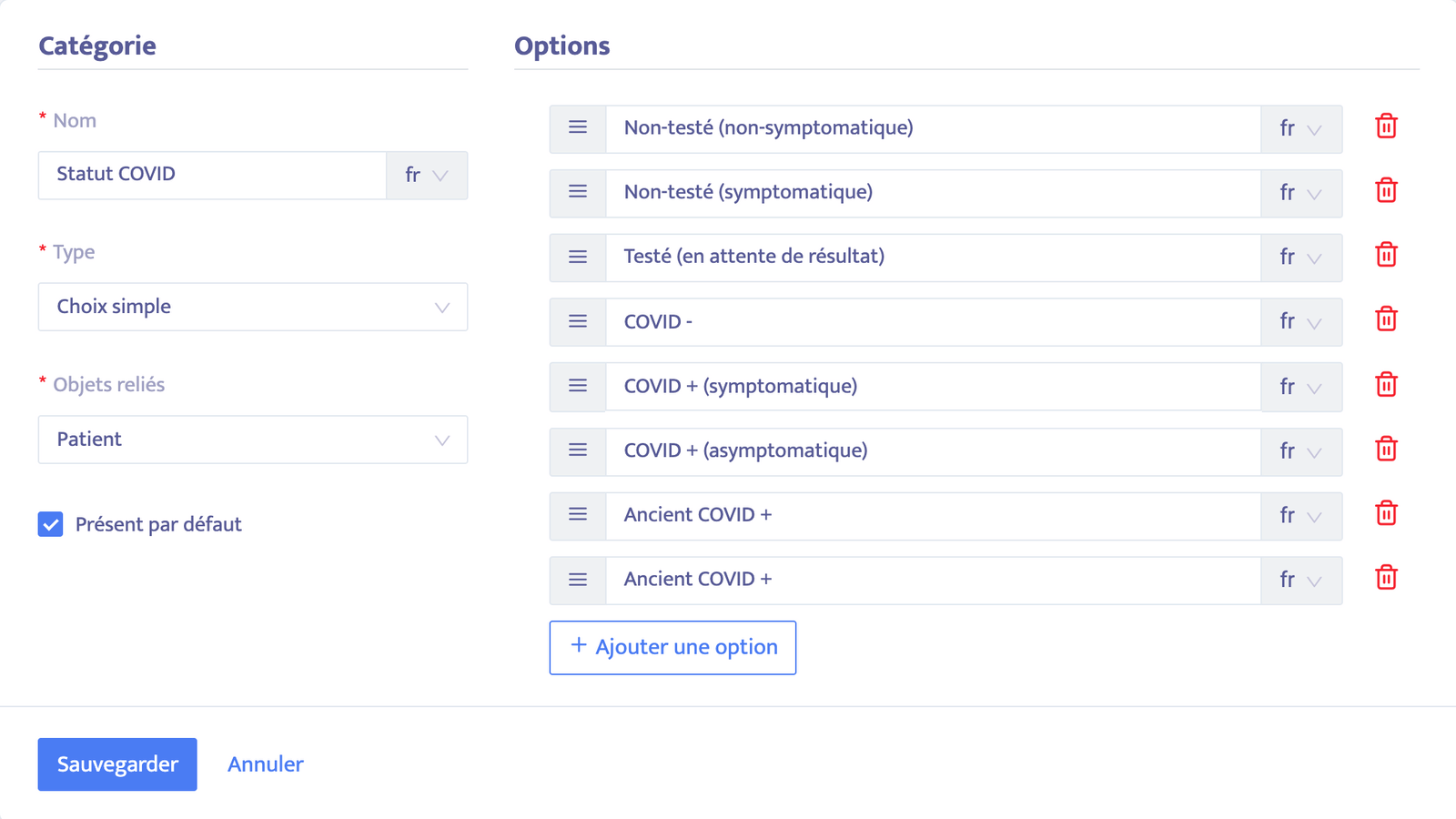The width and height of the screenshot is (1456, 819).
Task: Click drag handle of Non-testé (non-symptomatique)
Action: point(578,127)
